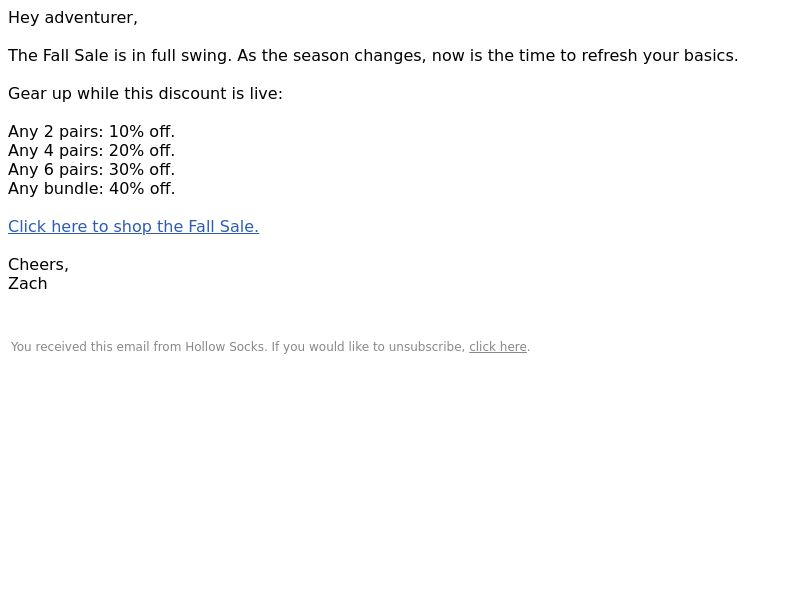Click the sentence 'The Fall Sale is in full swing.'

[120, 56]
